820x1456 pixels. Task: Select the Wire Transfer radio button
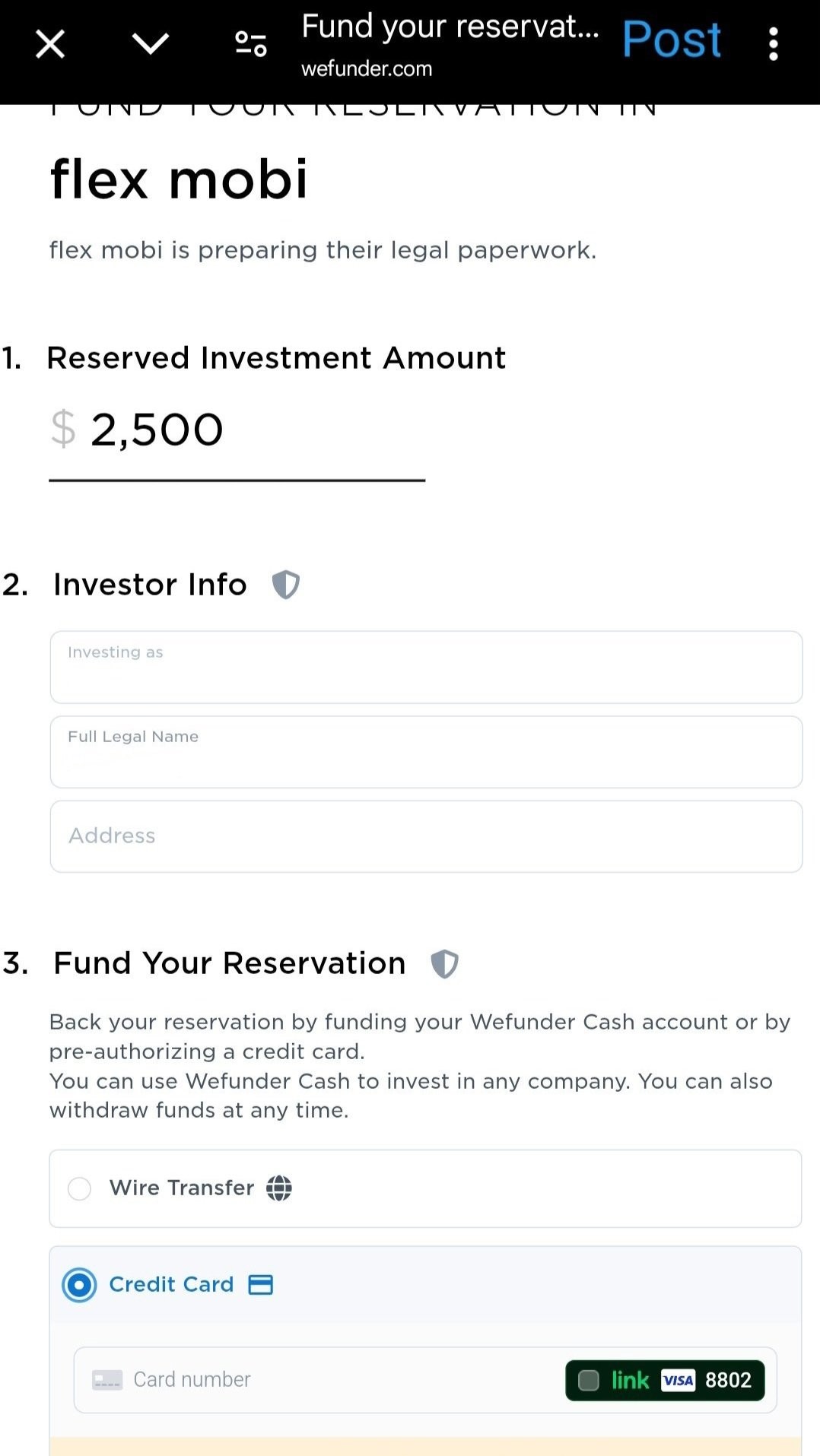point(79,1188)
